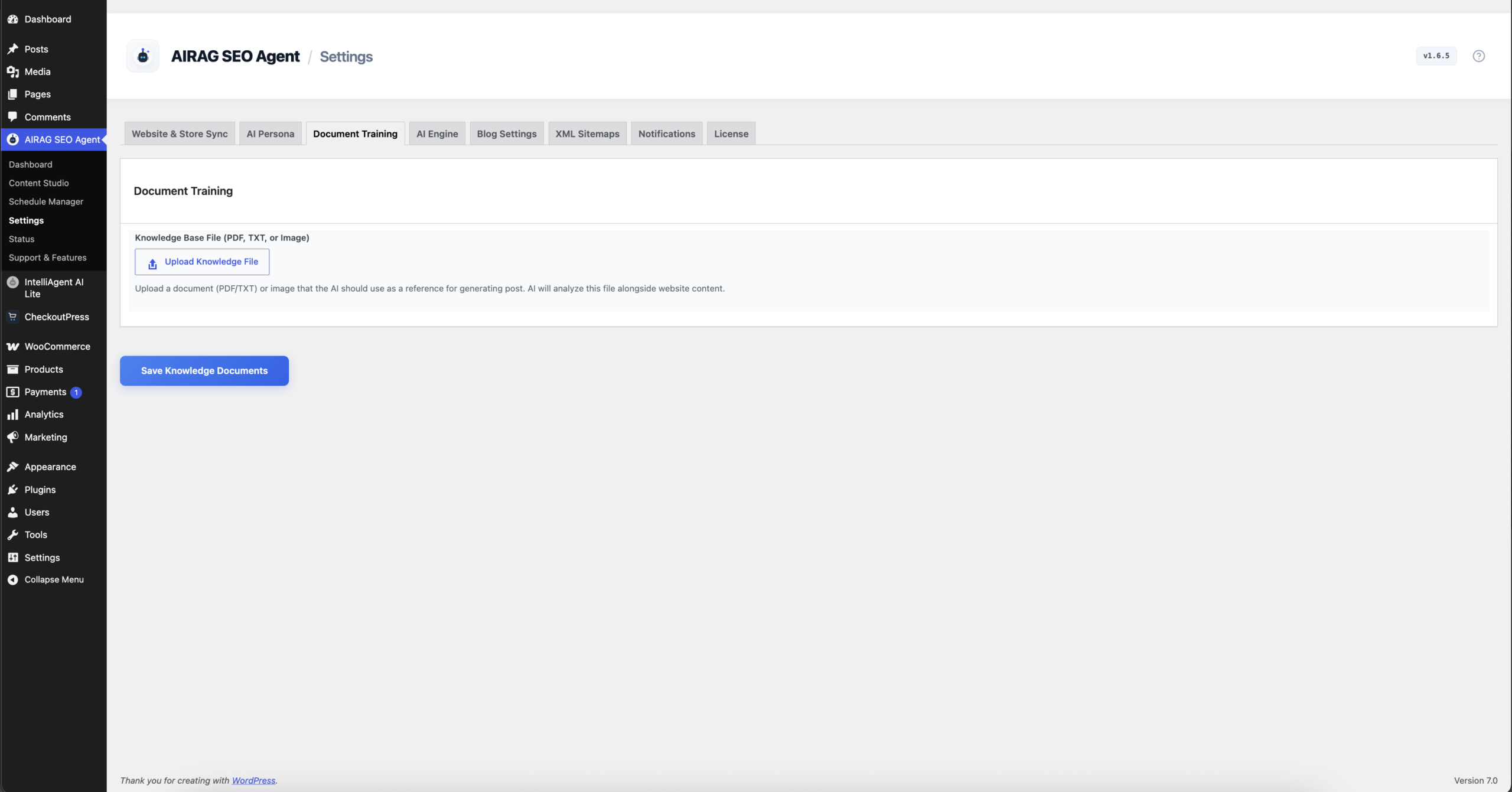Click the Pages icon in sidebar
Viewport: 1512px width, 792px height.
tap(12, 94)
